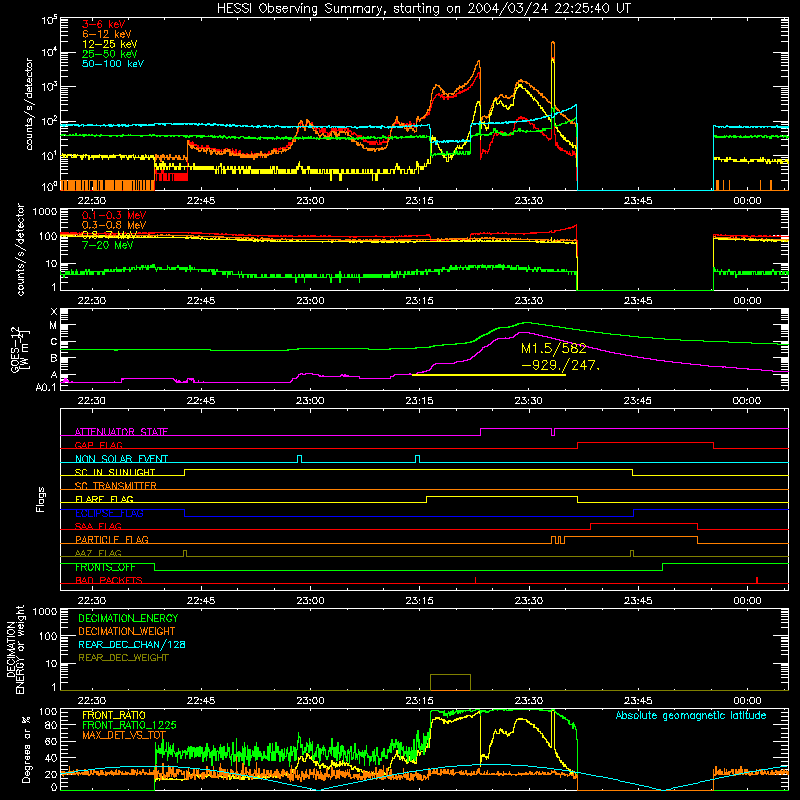Select the BAD_PACKETS flag label
This screenshot has height=800, width=800.
coord(109,580)
